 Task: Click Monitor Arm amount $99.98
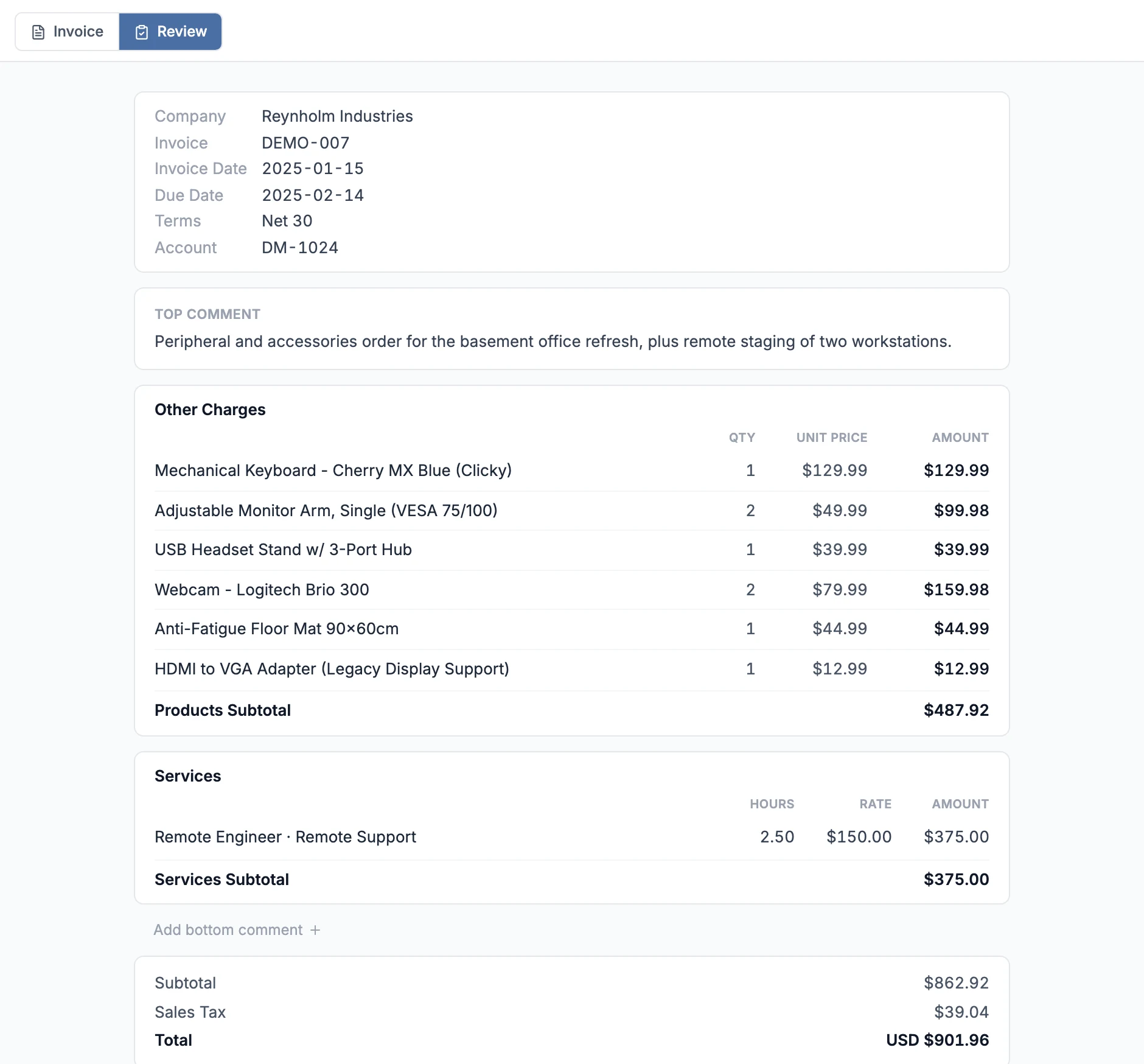[961, 511]
